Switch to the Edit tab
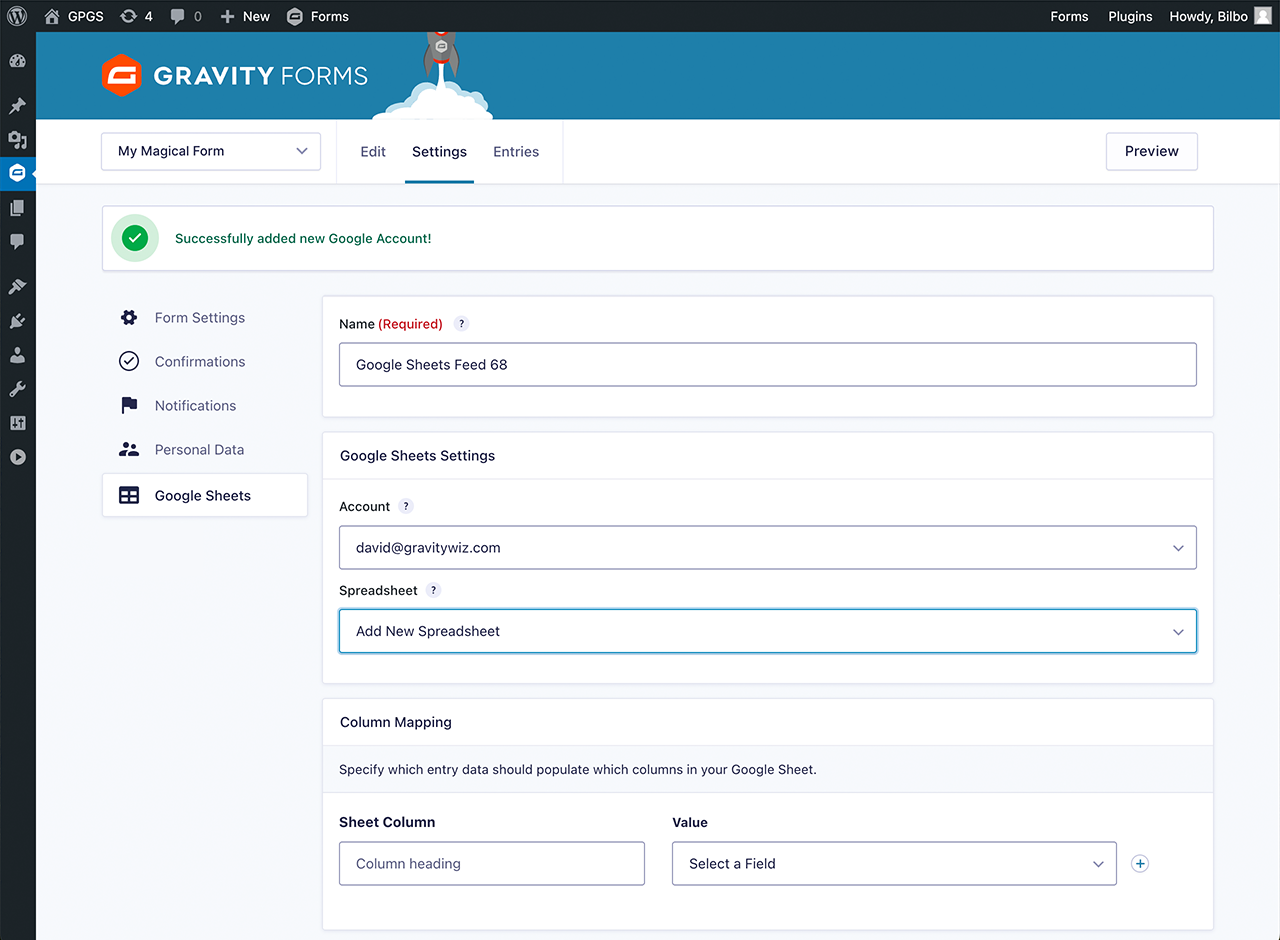Screen dimensions: 1280x940 tap(373, 152)
